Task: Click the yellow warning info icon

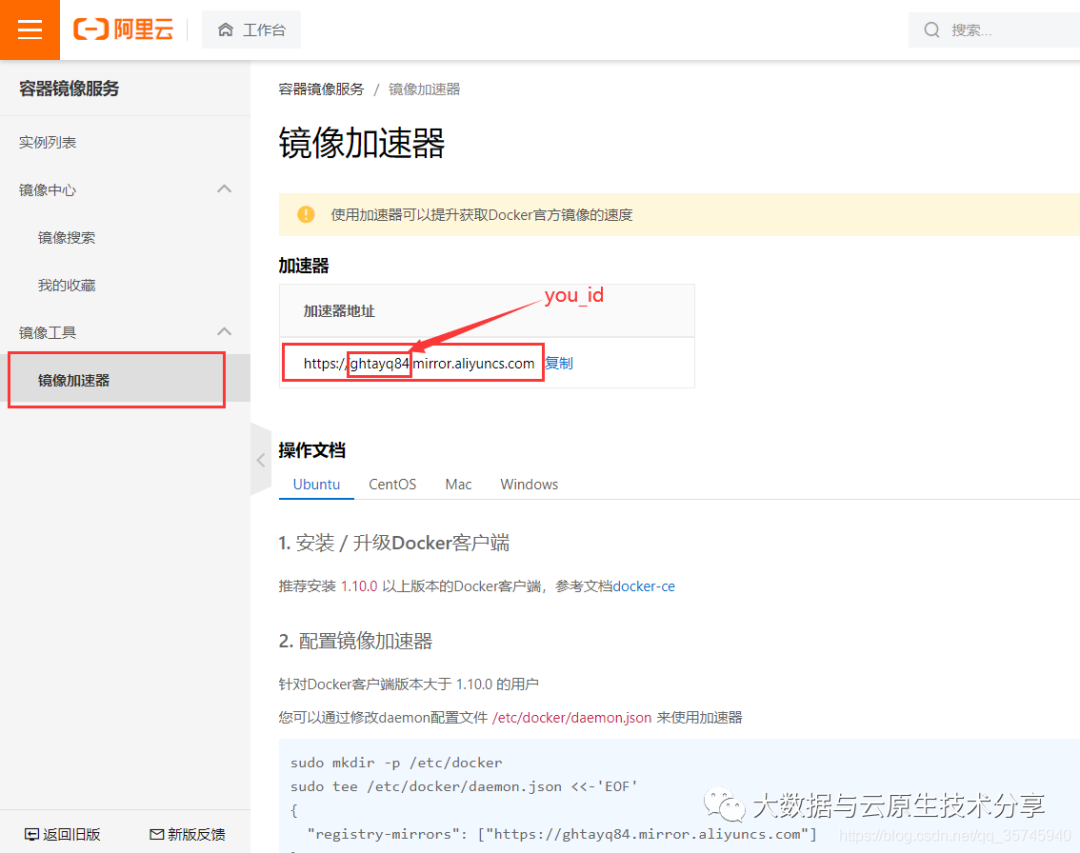Action: (306, 214)
